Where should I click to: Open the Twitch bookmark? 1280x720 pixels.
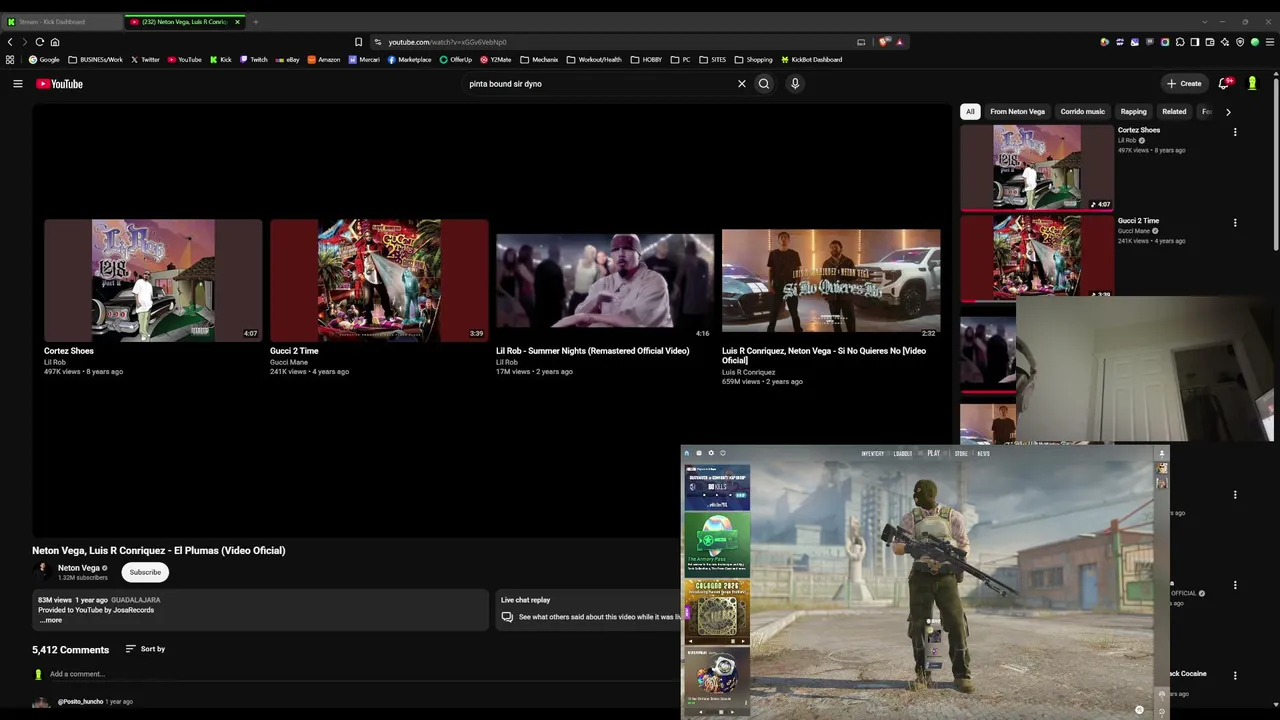pyautogui.click(x=253, y=60)
